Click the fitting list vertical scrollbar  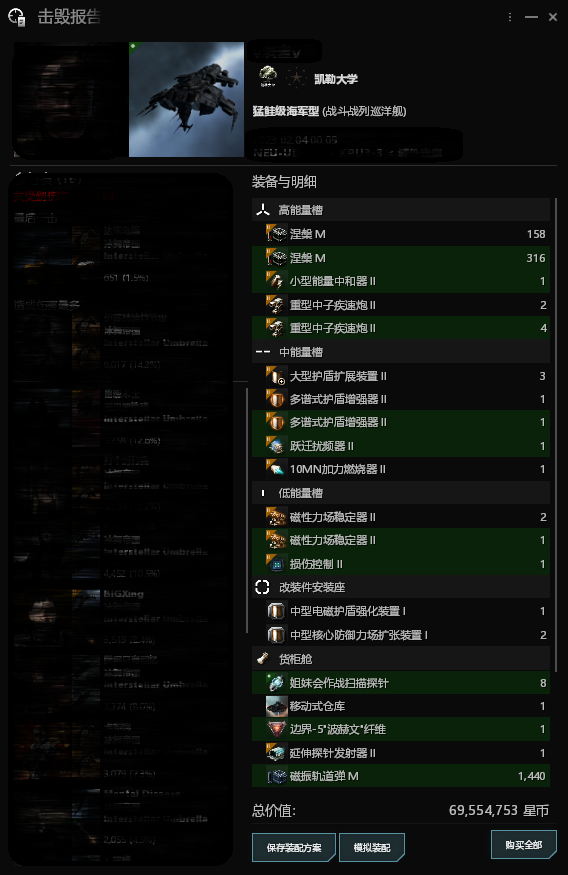[556, 435]
